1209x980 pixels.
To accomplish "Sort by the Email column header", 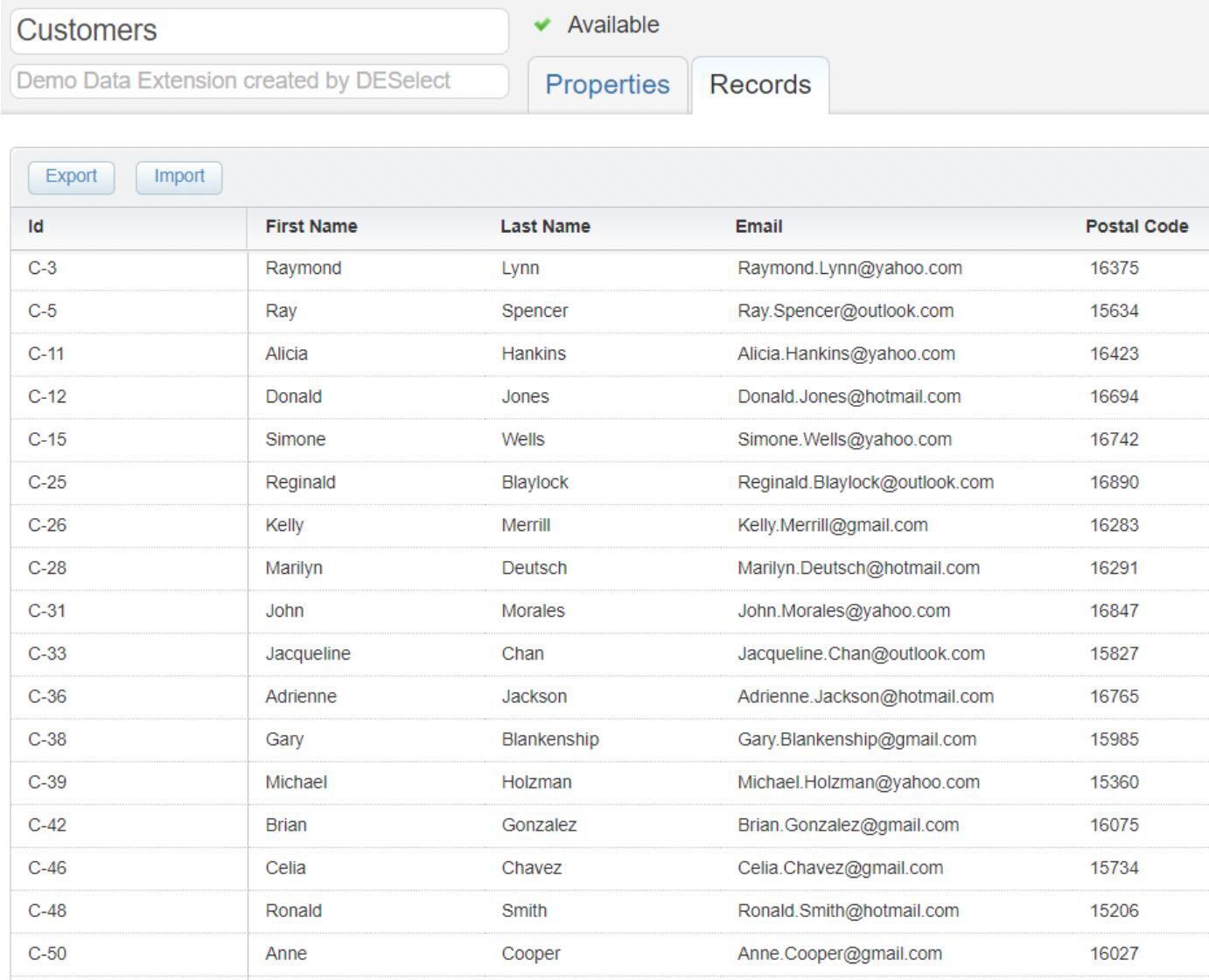I will (x=758, y=226).
